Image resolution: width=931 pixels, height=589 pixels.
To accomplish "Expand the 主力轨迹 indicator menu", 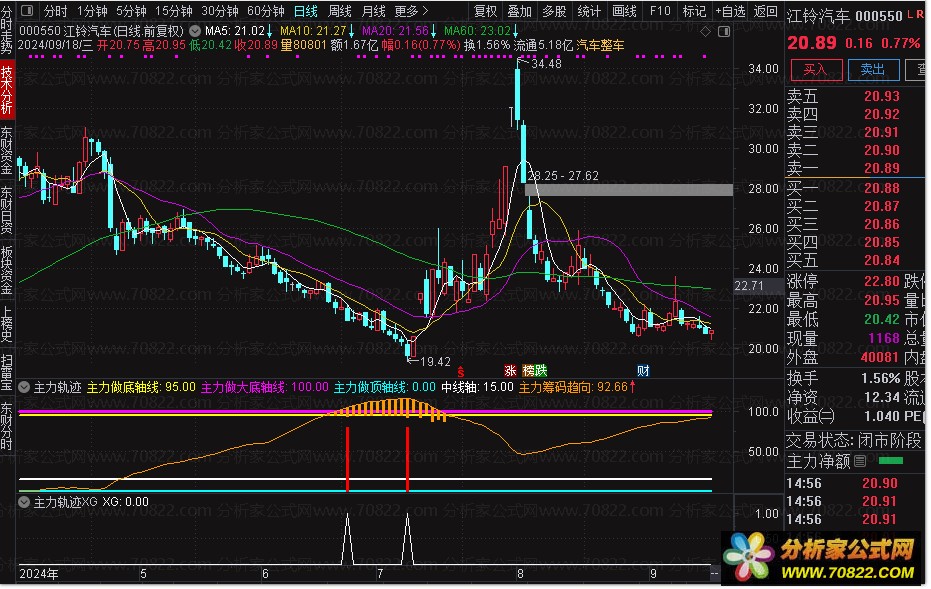I will [24, 388].
